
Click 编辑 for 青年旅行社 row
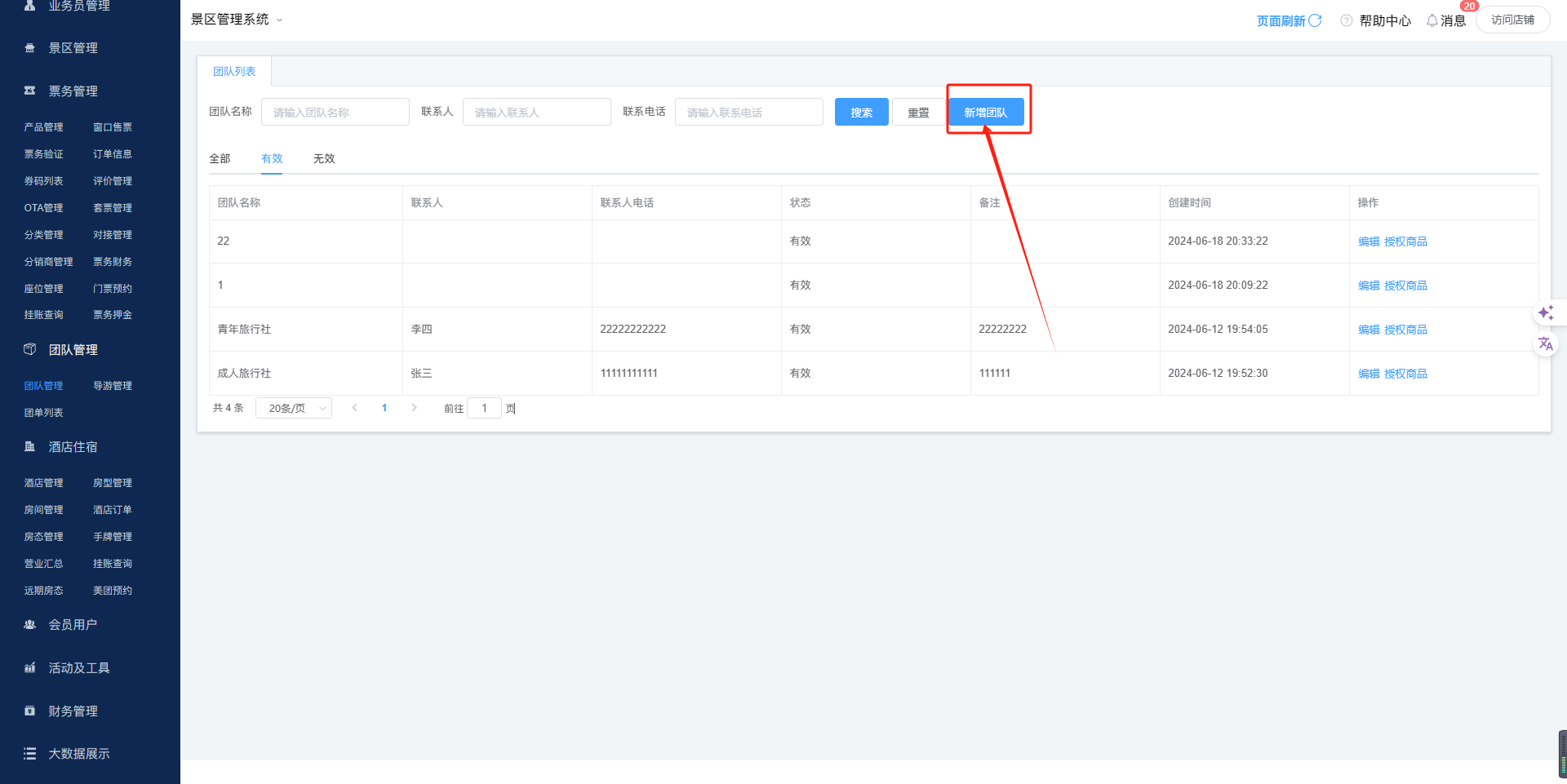tap(1368, 330)
